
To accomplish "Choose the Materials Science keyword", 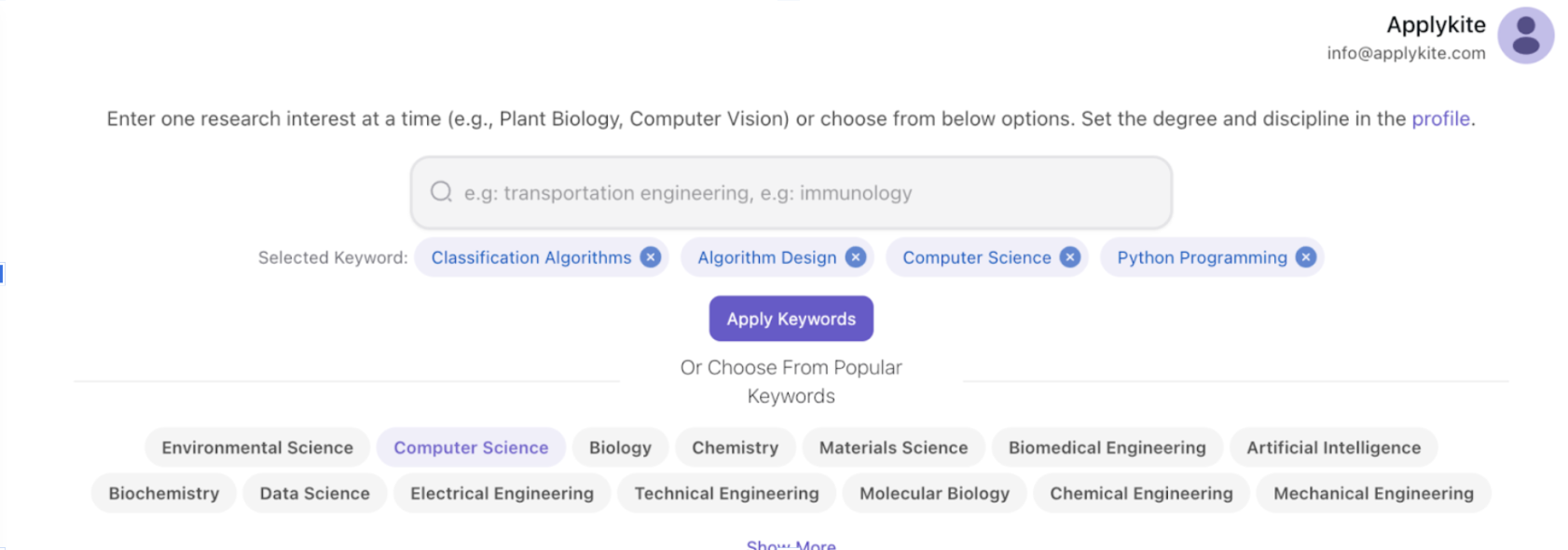I will tap(893, 447).
